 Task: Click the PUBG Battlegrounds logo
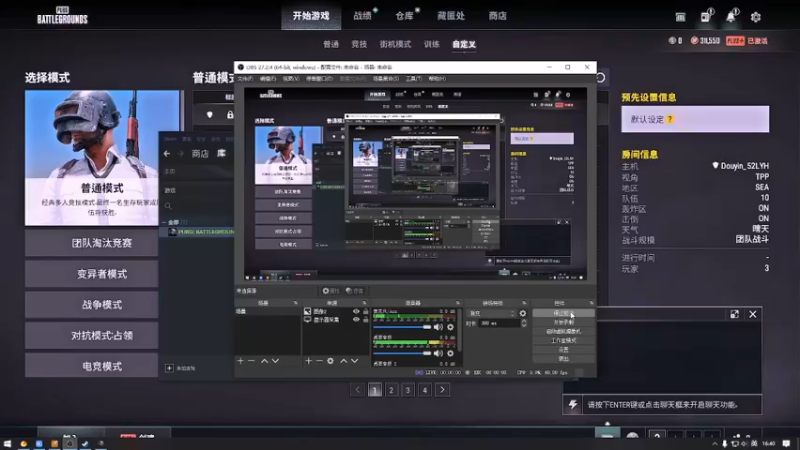62,15
